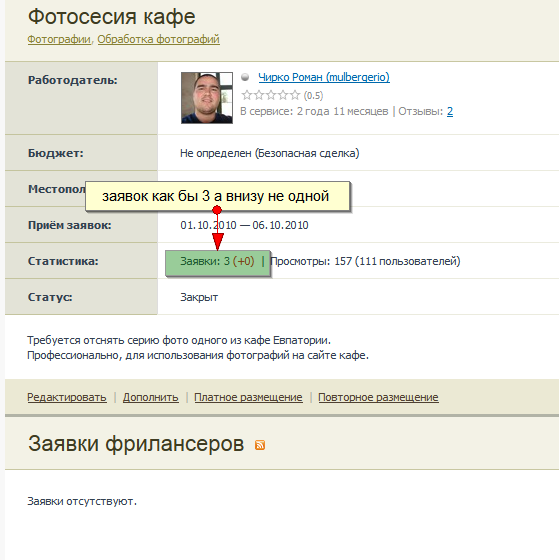Click the status value Закрыт

pyautogui.click(x=199, y=297)
